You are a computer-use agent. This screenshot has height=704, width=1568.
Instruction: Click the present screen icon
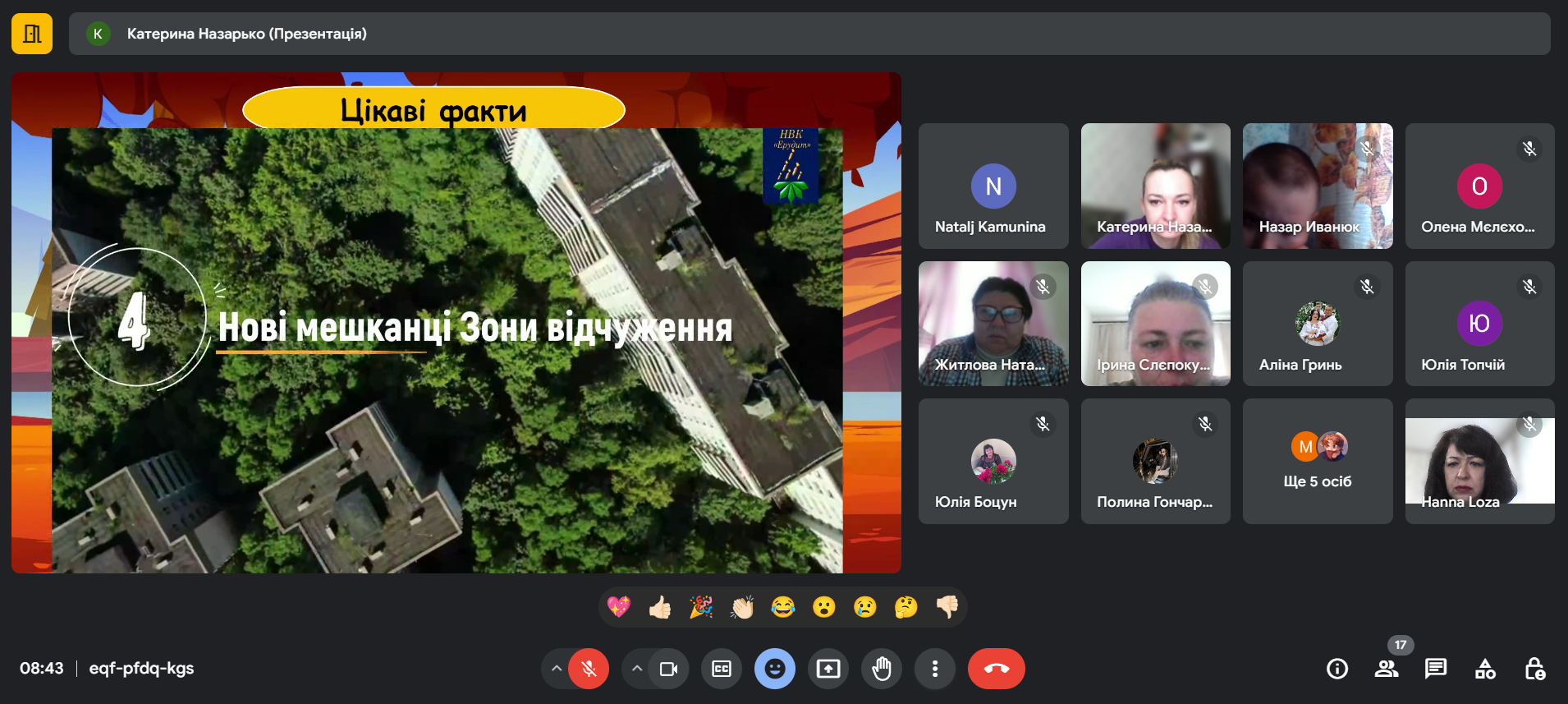point(828,669)
